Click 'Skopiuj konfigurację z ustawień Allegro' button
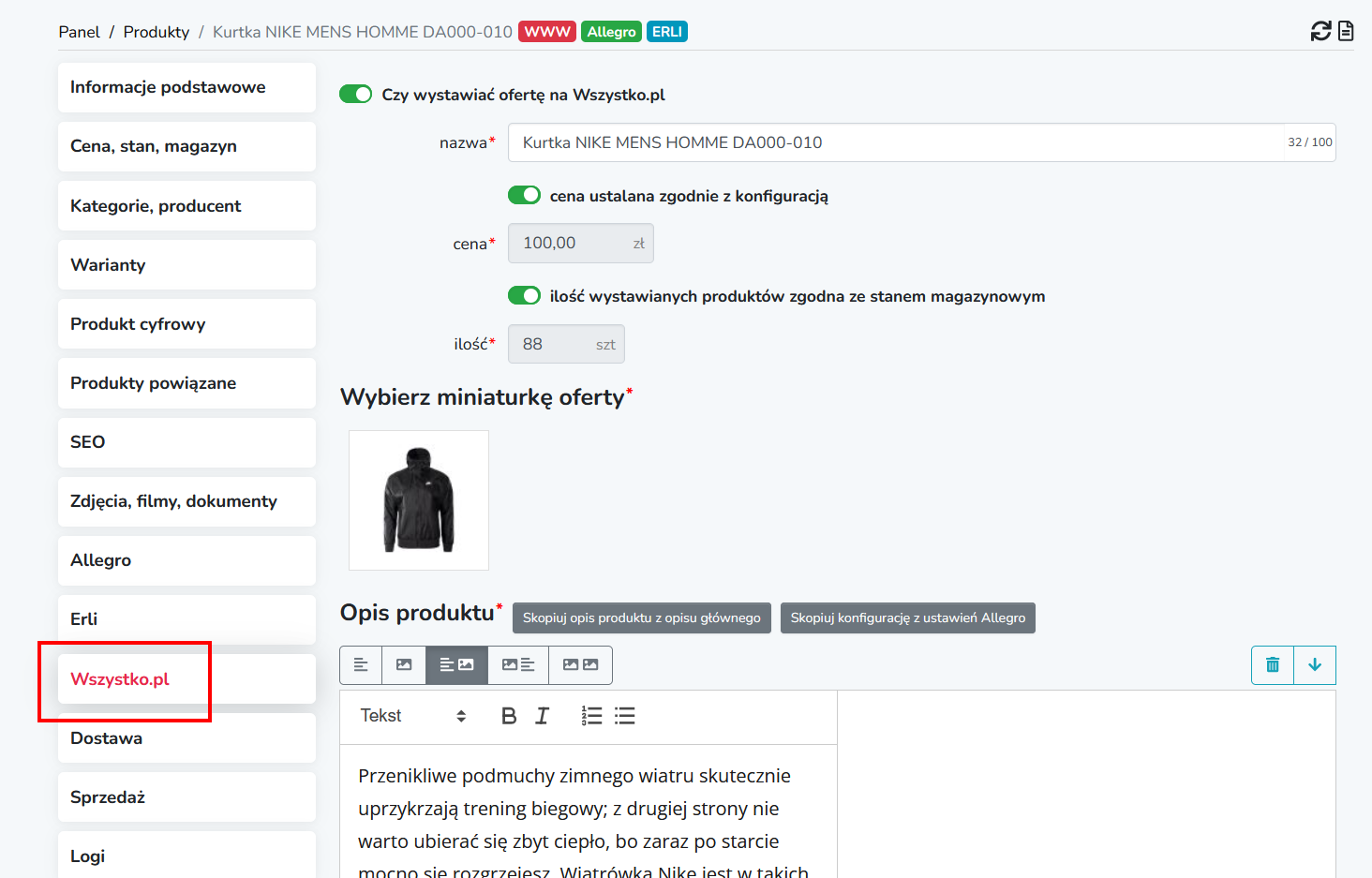Screen dimensions: 1372x878 pos(908,618)
